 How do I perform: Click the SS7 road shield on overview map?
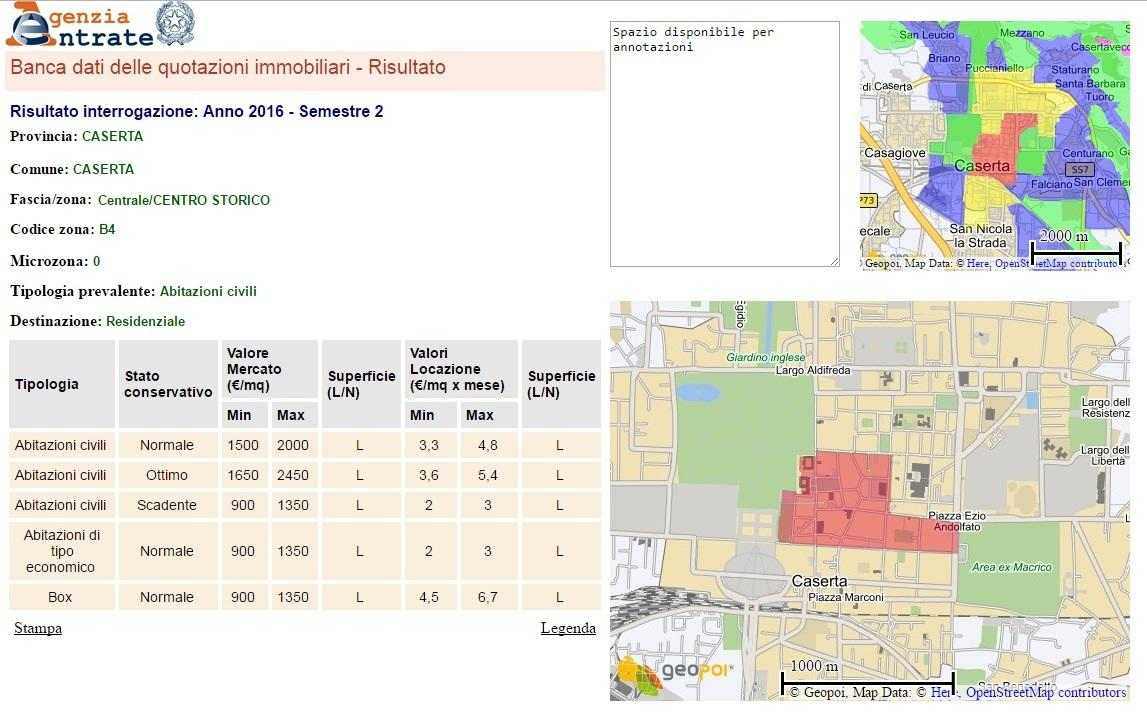coord(1079,170)
